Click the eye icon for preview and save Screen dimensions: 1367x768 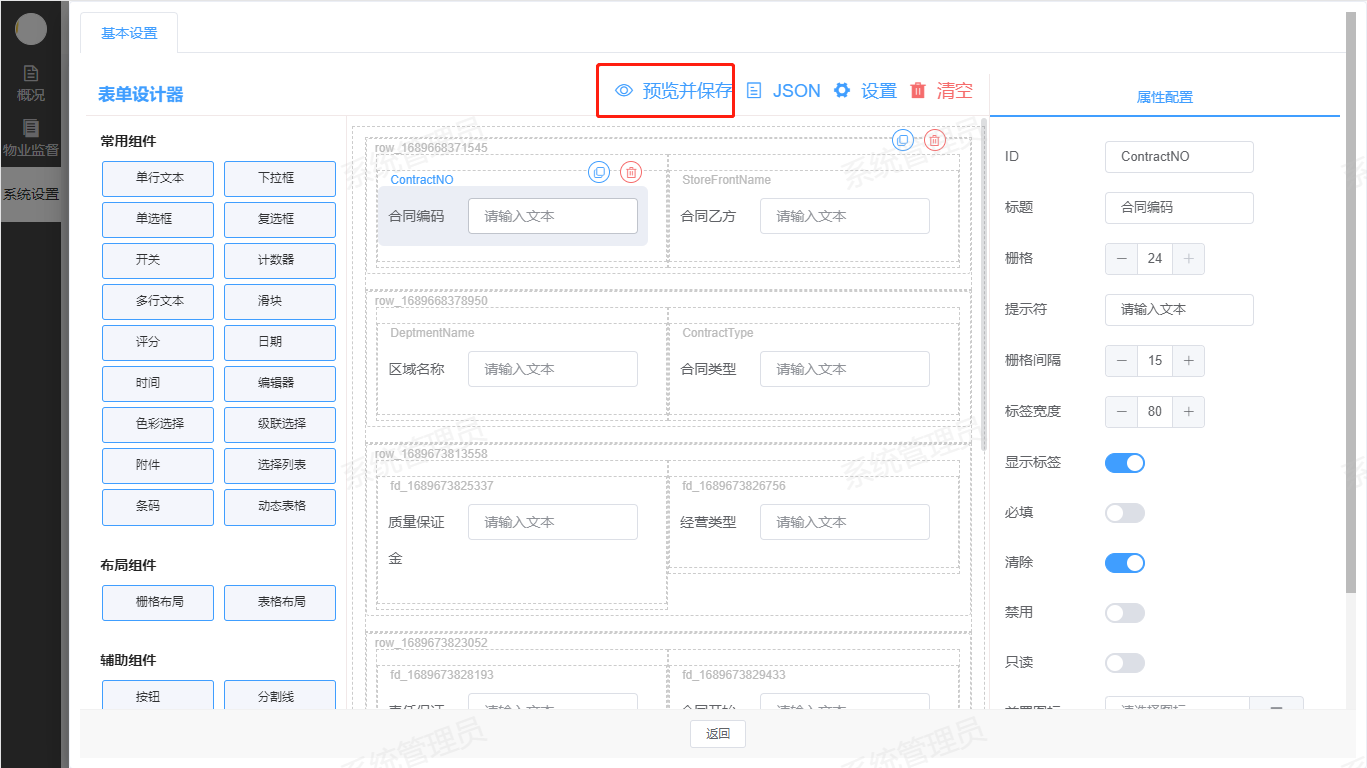(x=624, y=91)
